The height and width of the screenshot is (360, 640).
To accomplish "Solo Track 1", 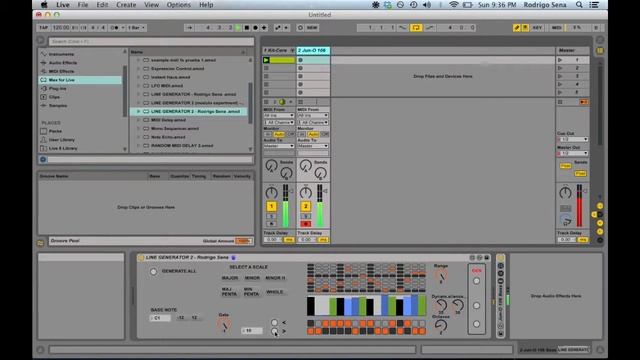I will point(271,216).
